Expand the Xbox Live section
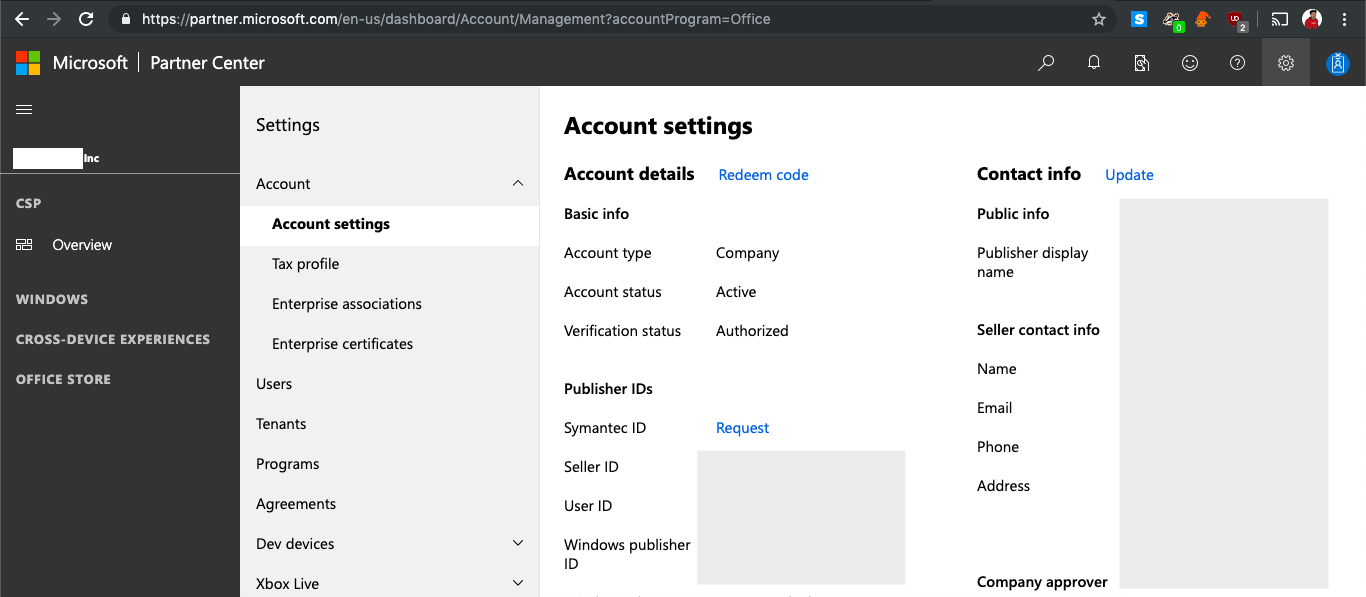 point(517,584)
